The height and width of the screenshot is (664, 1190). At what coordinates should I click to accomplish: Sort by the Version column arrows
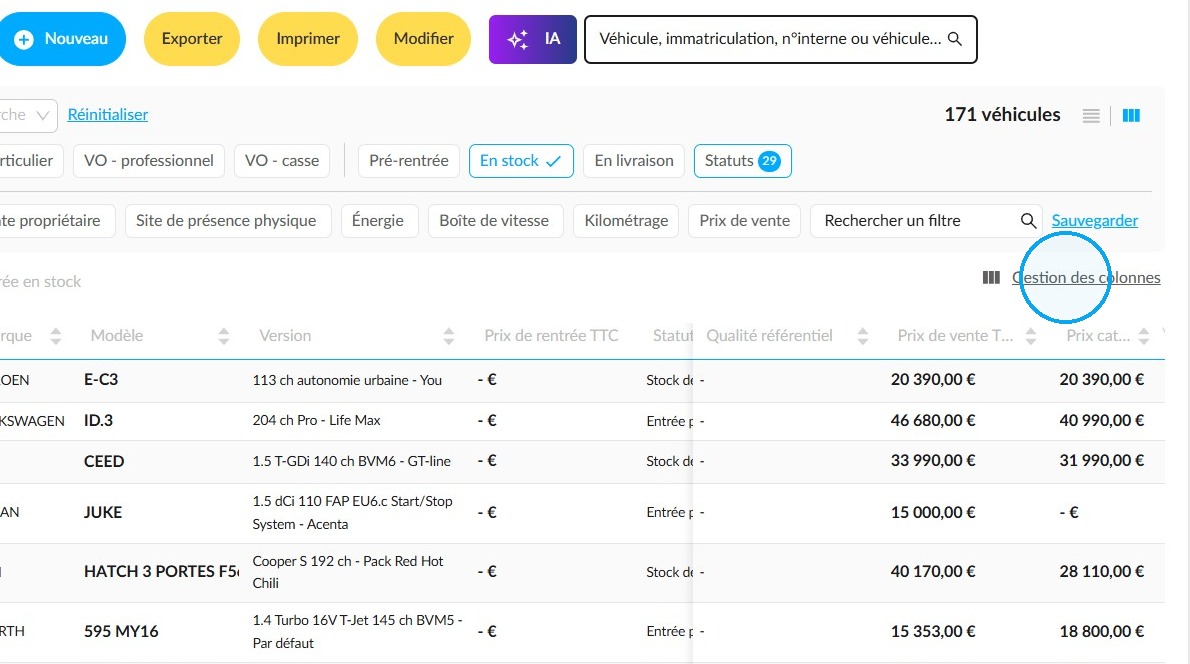click(x=449, y=336)
